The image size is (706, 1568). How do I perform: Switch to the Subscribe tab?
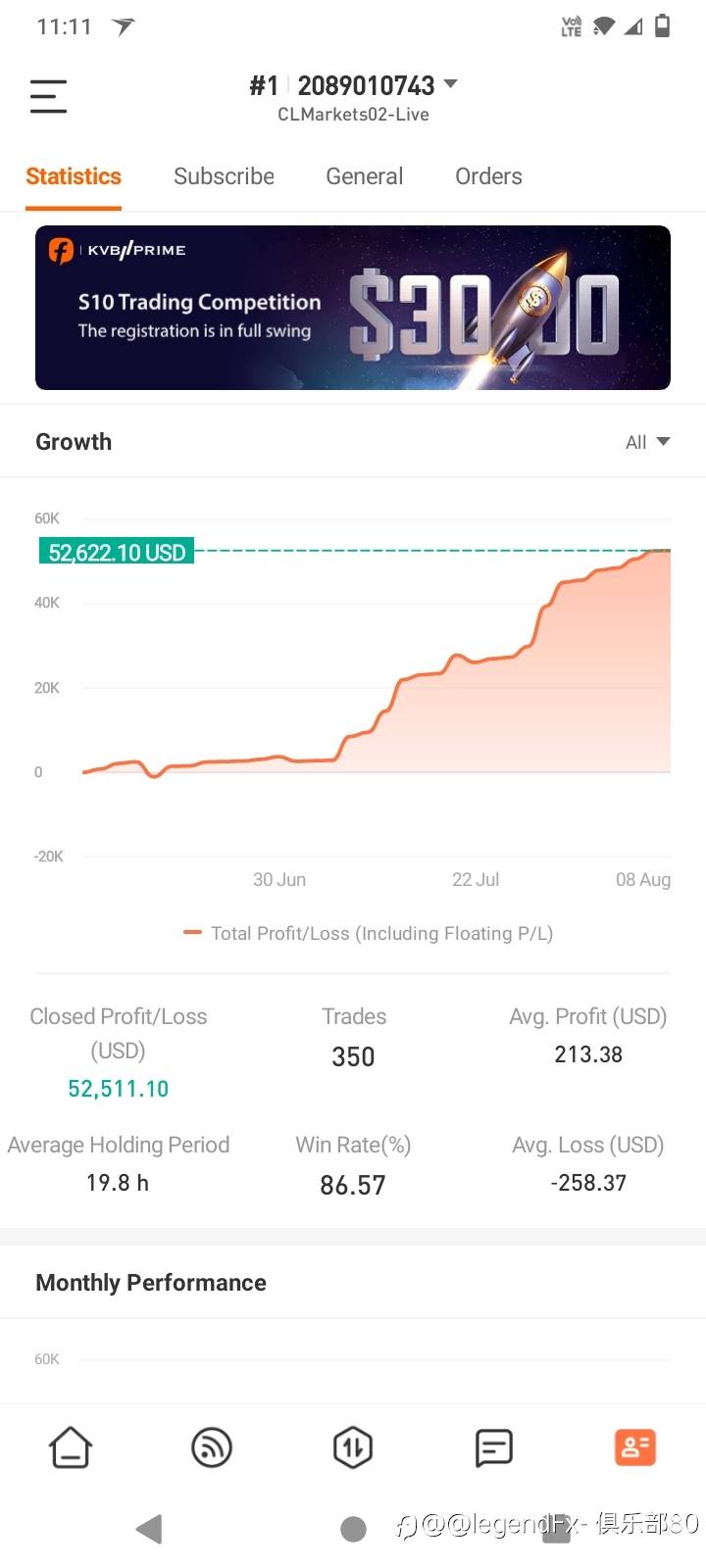point(224,176)
